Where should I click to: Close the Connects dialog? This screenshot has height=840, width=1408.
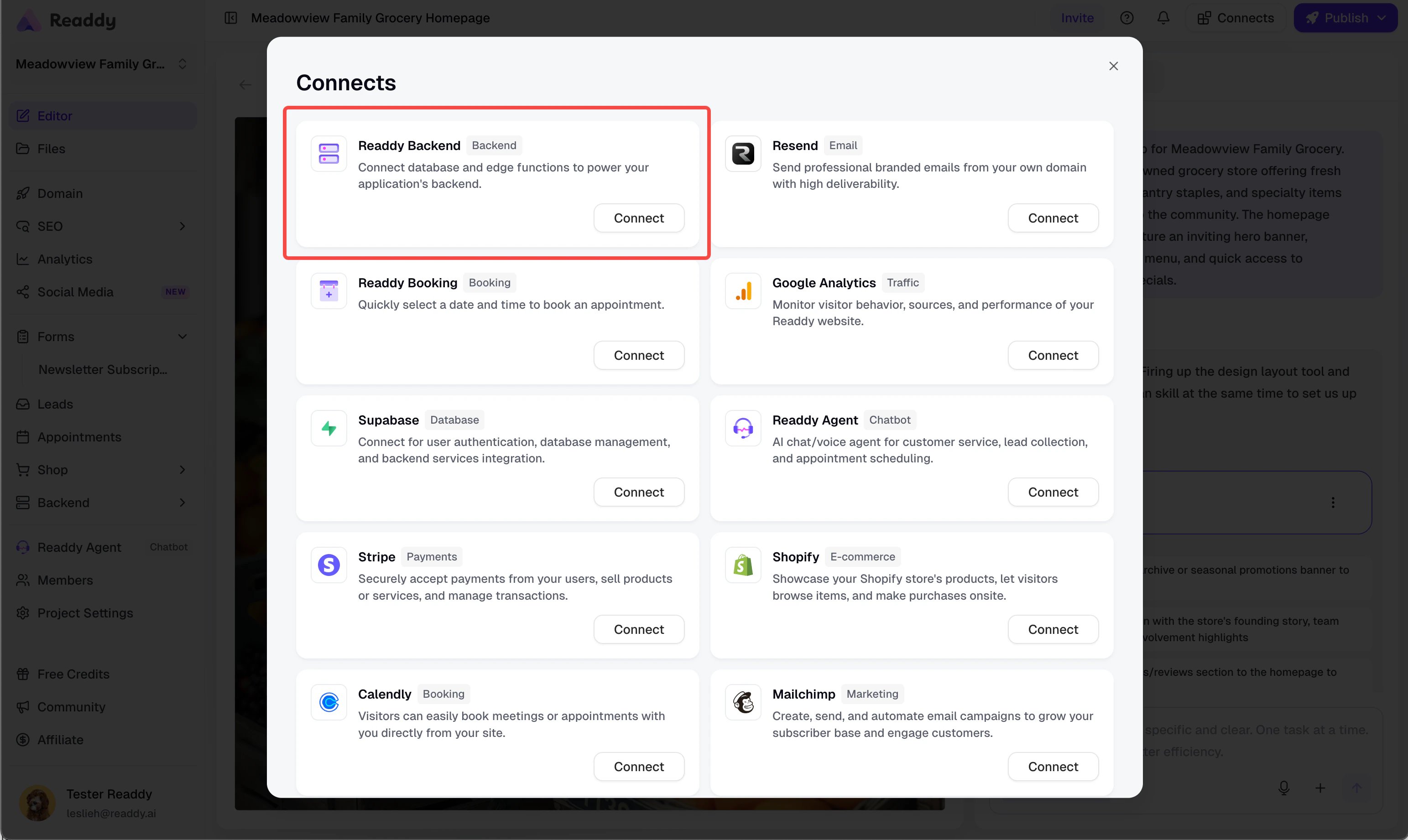[1113, 66]
